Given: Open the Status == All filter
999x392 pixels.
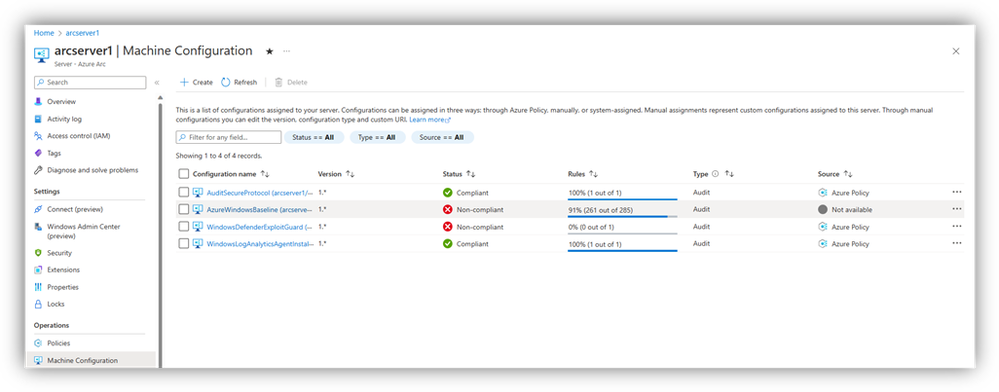Looking at the screenshot, I should pyautogui.click(x=313, y=137).
